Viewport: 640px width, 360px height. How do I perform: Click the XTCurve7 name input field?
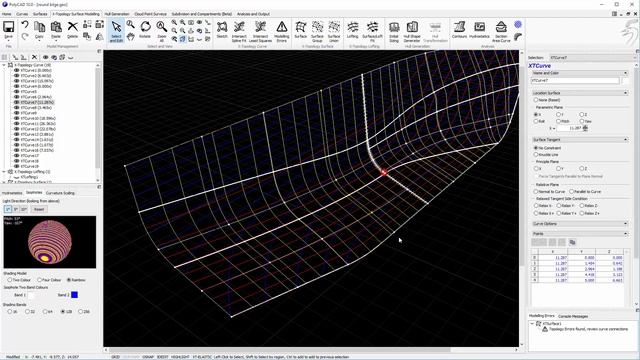click(575, 81)
